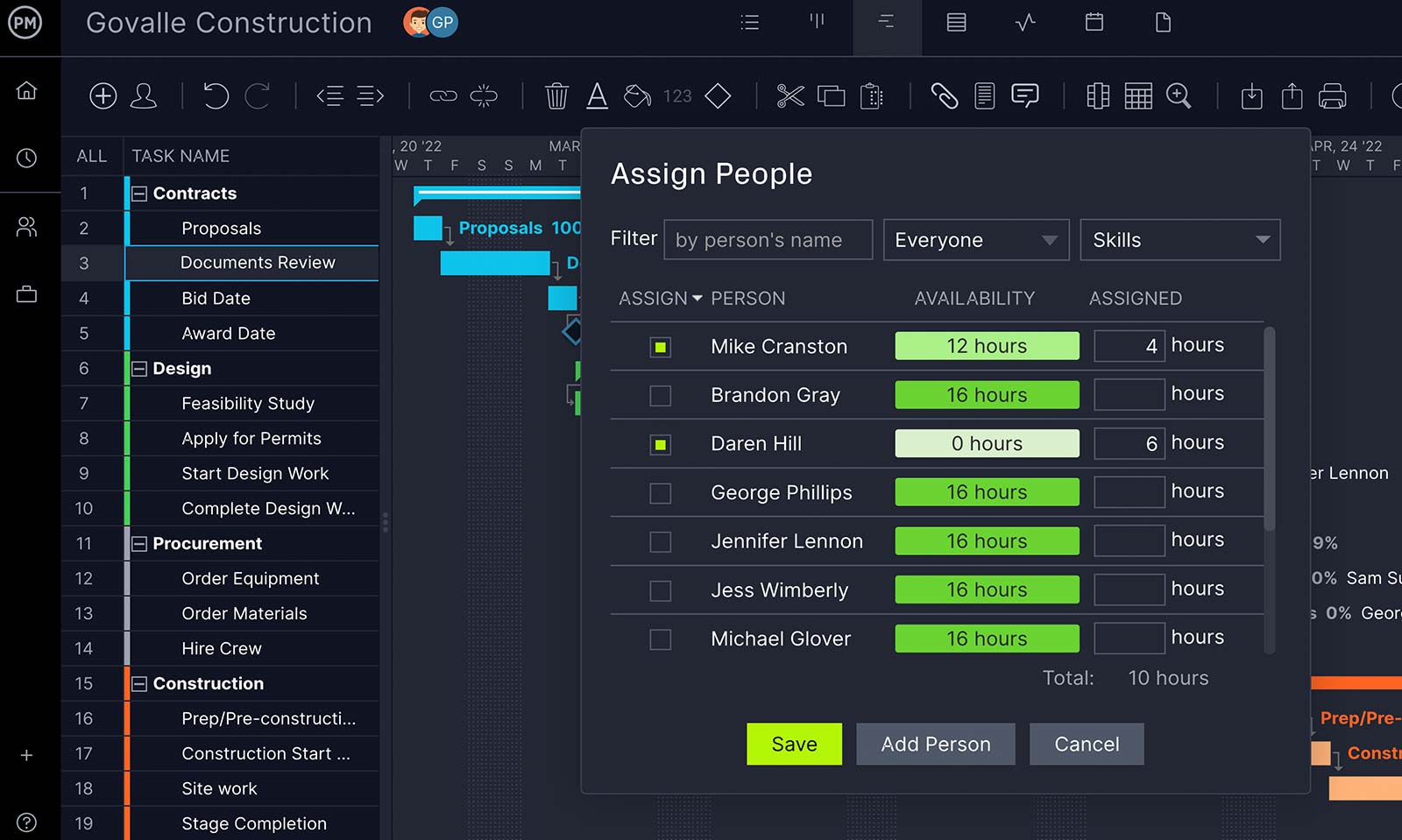Select the List view icon

[x=750, y=22]
